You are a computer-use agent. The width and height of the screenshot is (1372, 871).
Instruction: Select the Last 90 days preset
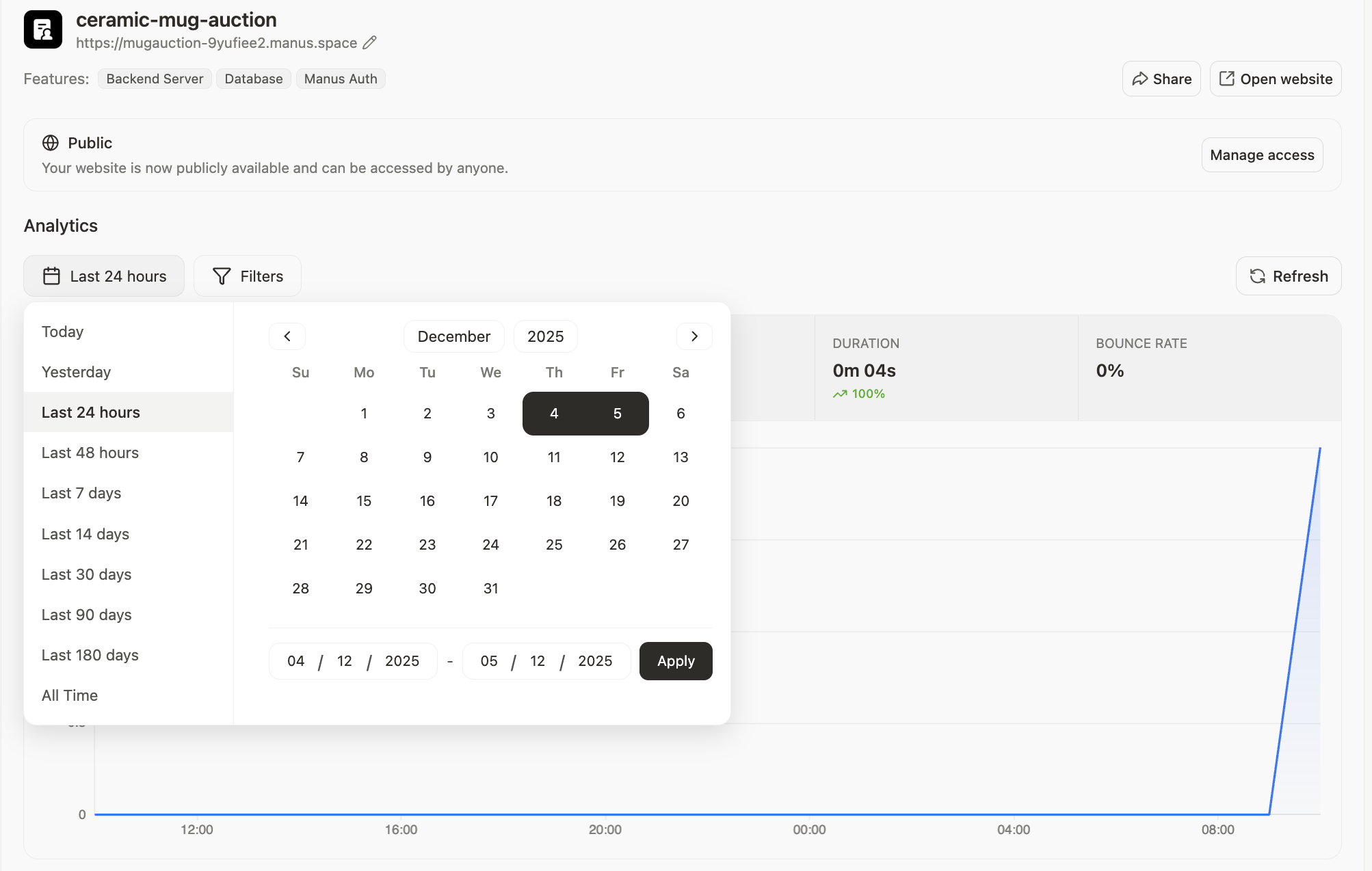coord(86,615)
